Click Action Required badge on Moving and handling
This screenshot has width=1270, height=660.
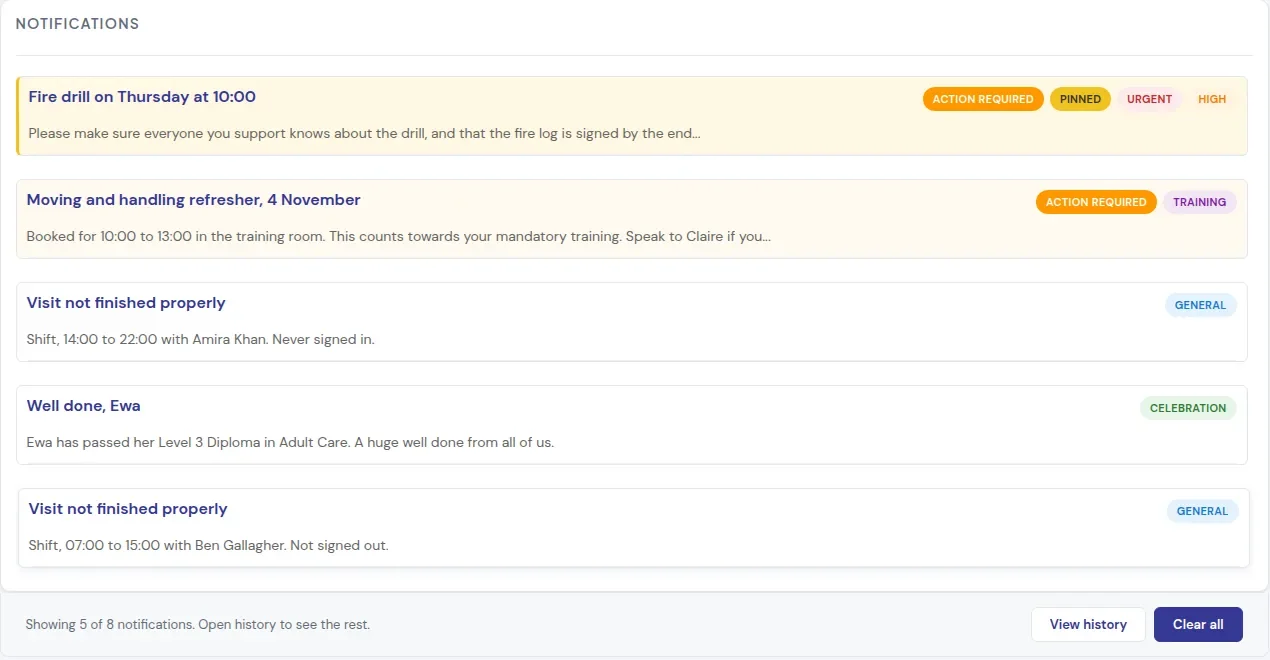tap(1096, 202)
